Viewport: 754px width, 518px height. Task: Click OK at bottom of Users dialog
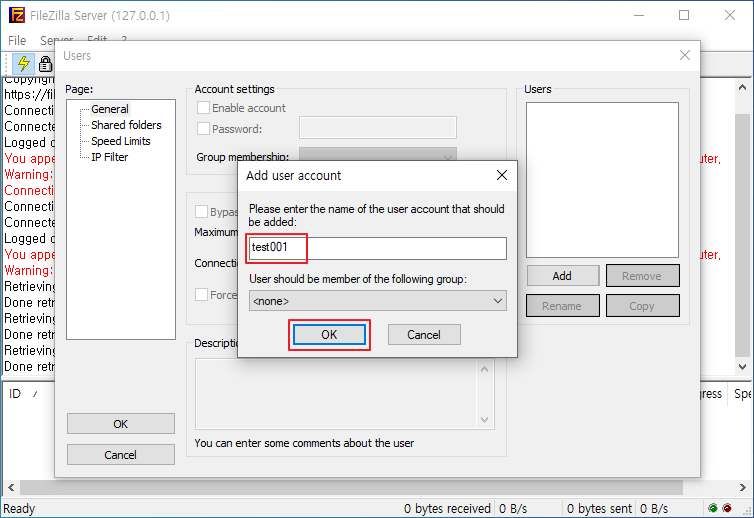[x=121, y=424]
